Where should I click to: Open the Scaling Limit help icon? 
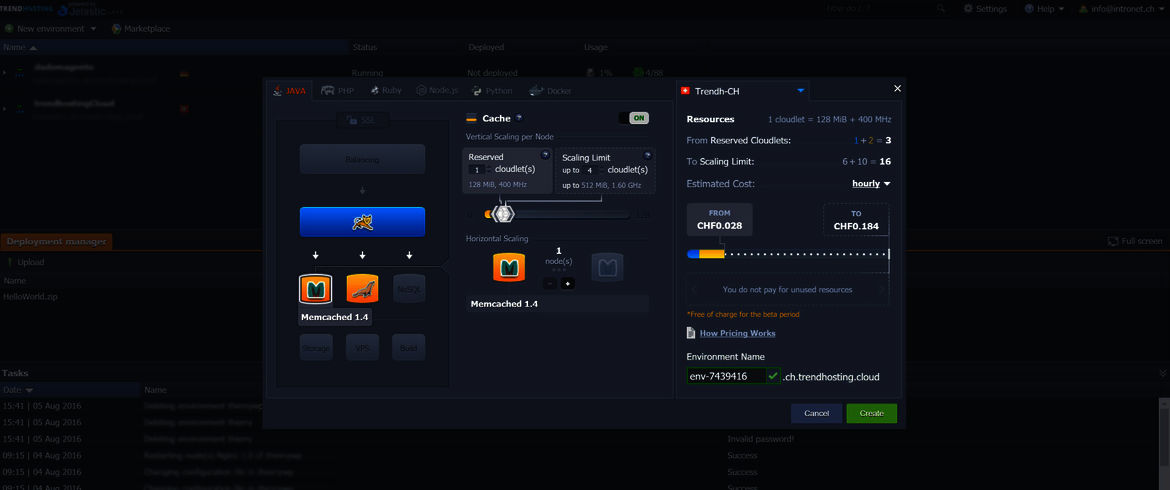tap(648, 155)
